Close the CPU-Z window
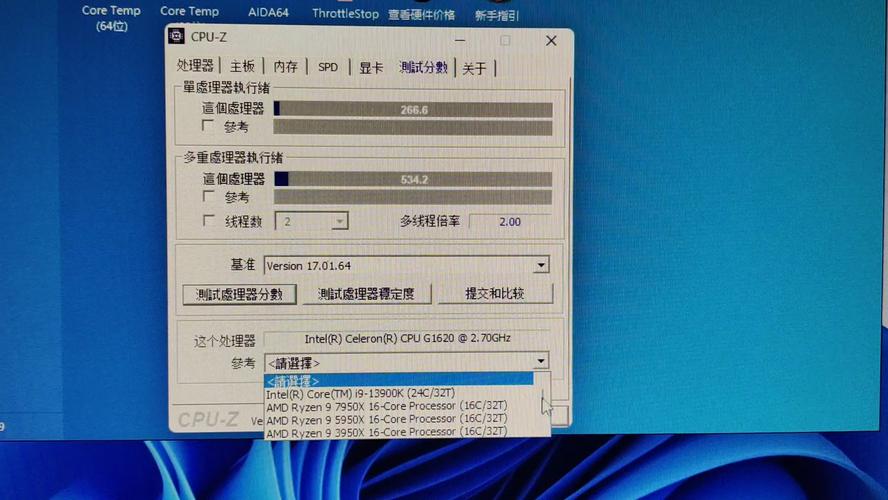The image size is (888, 500). coord(551,41)
